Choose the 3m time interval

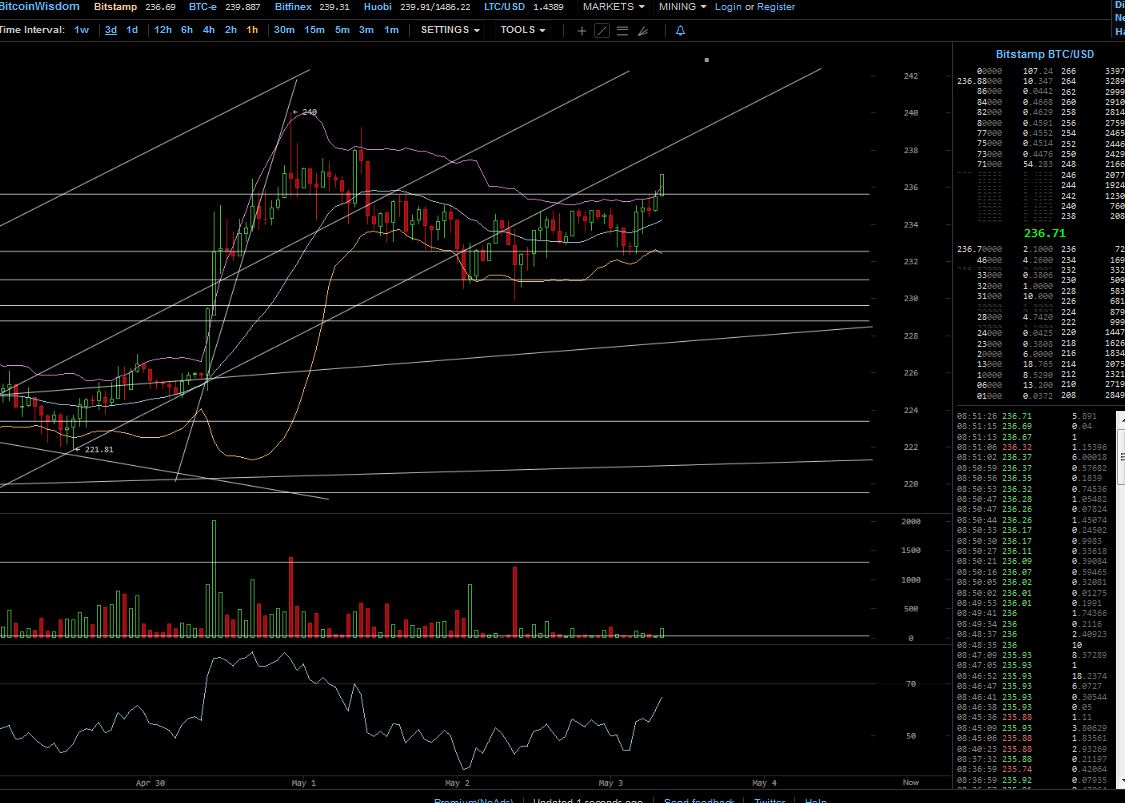click(366, 30)
